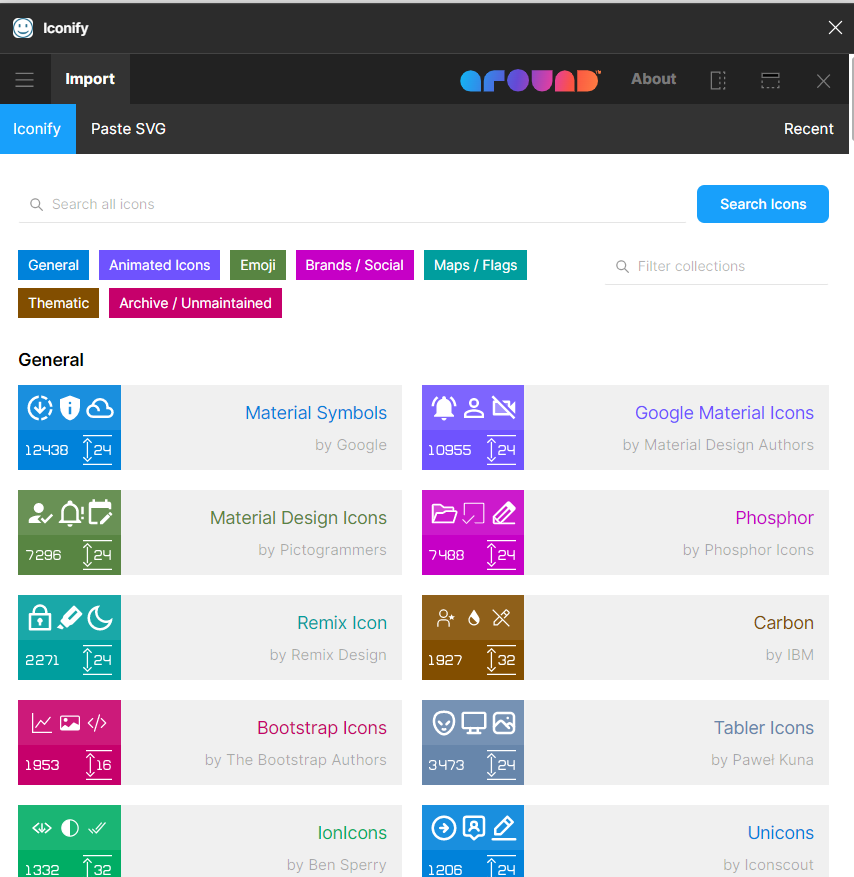Click the code brackets icon in Bootstrap Icons
Screen dimensions: 854x877
tap(97, 723)
